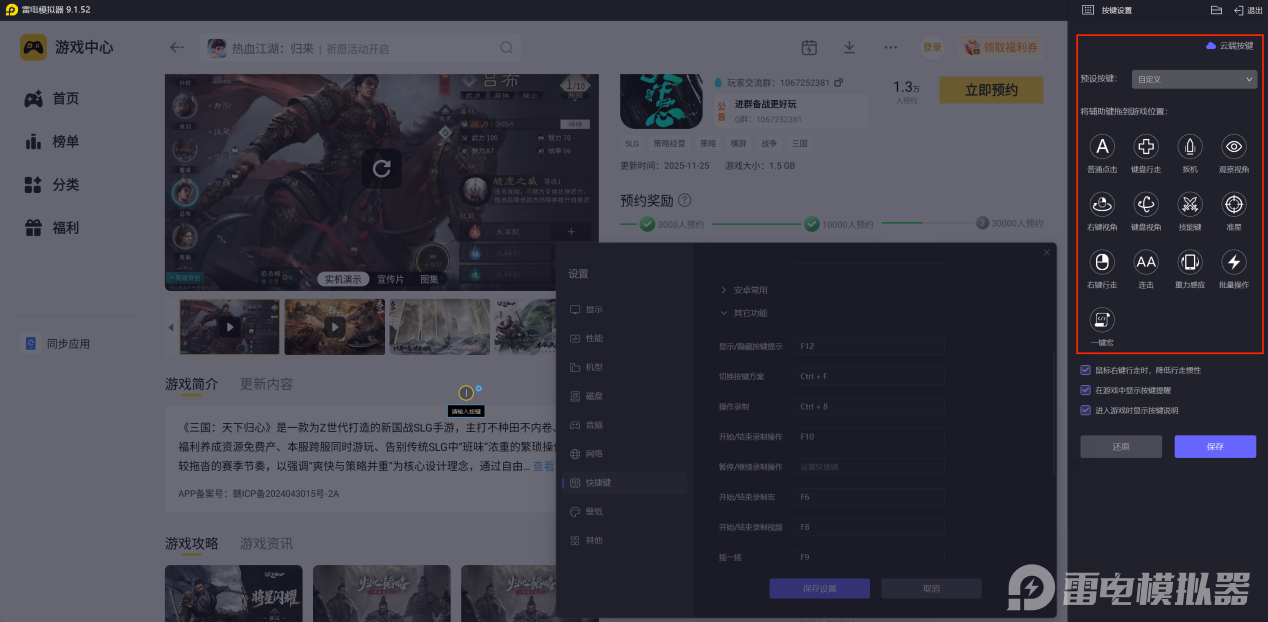The width and height of the screenshot is (1268, 622).
Task: Show the 图集 media tab
Action: 429,279
